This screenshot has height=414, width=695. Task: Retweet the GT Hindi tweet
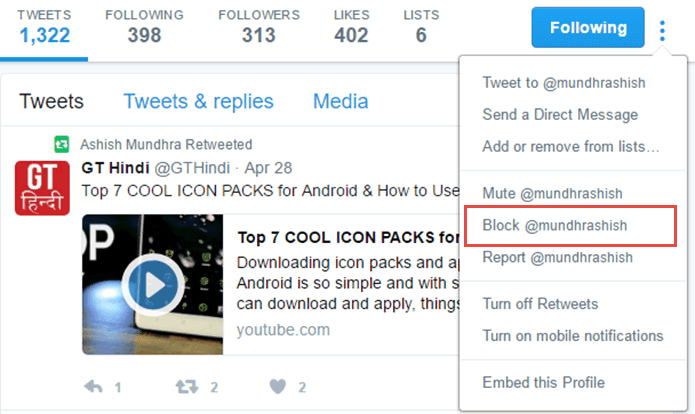pyautogui.click(x=187, y=387)
